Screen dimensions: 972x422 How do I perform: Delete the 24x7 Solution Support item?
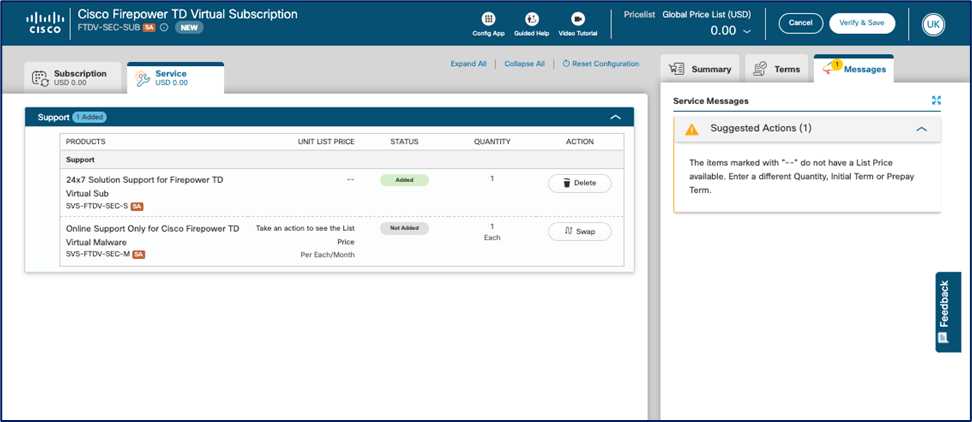(x=580, y=183)
